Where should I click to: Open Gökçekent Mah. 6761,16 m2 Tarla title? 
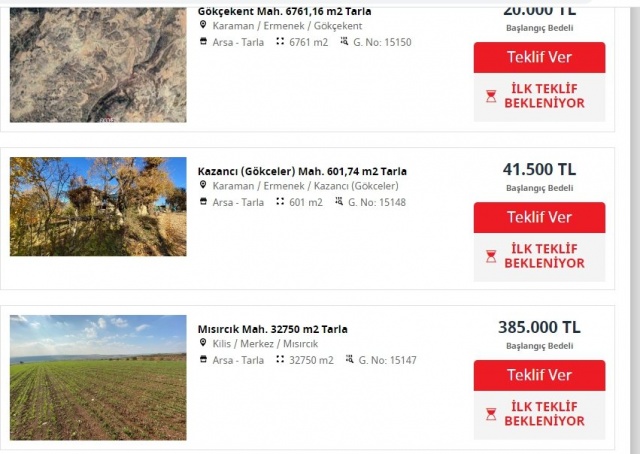(284, 11)
